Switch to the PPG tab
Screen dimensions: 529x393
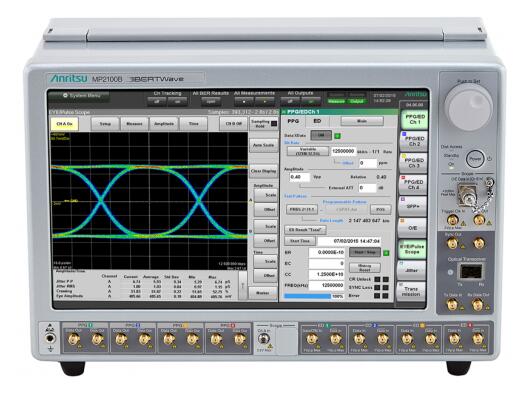[x=293, y=121]
